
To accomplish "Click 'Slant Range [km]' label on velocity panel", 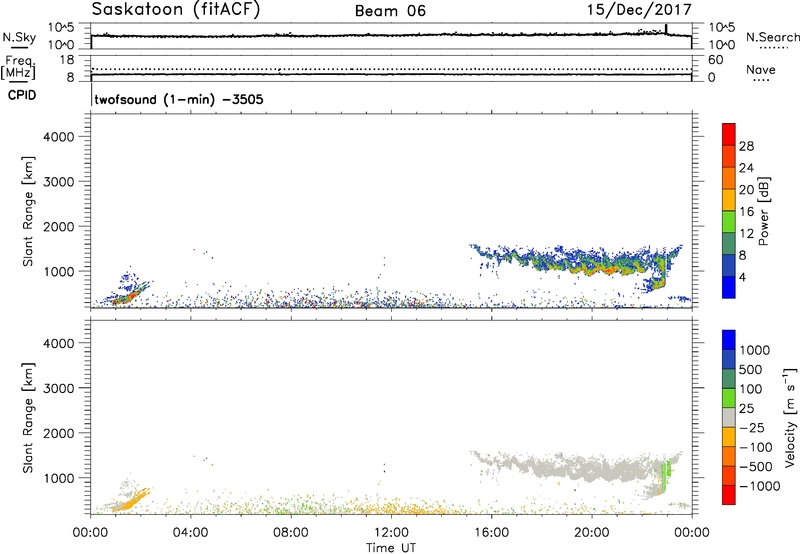I will click(28, 418).
